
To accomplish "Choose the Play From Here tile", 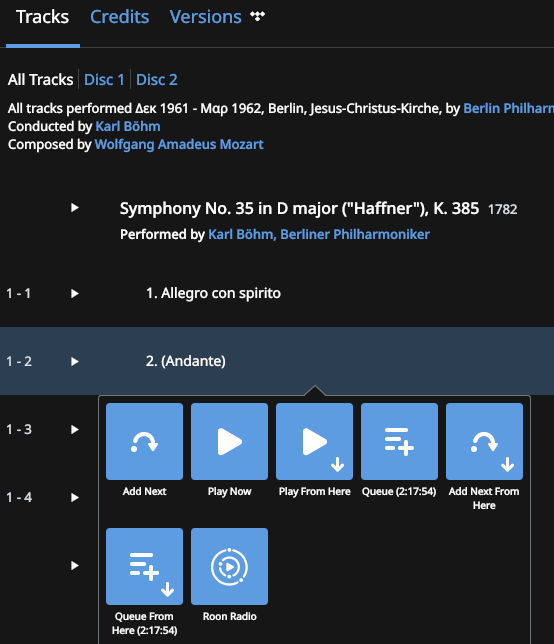I will 314,441.
